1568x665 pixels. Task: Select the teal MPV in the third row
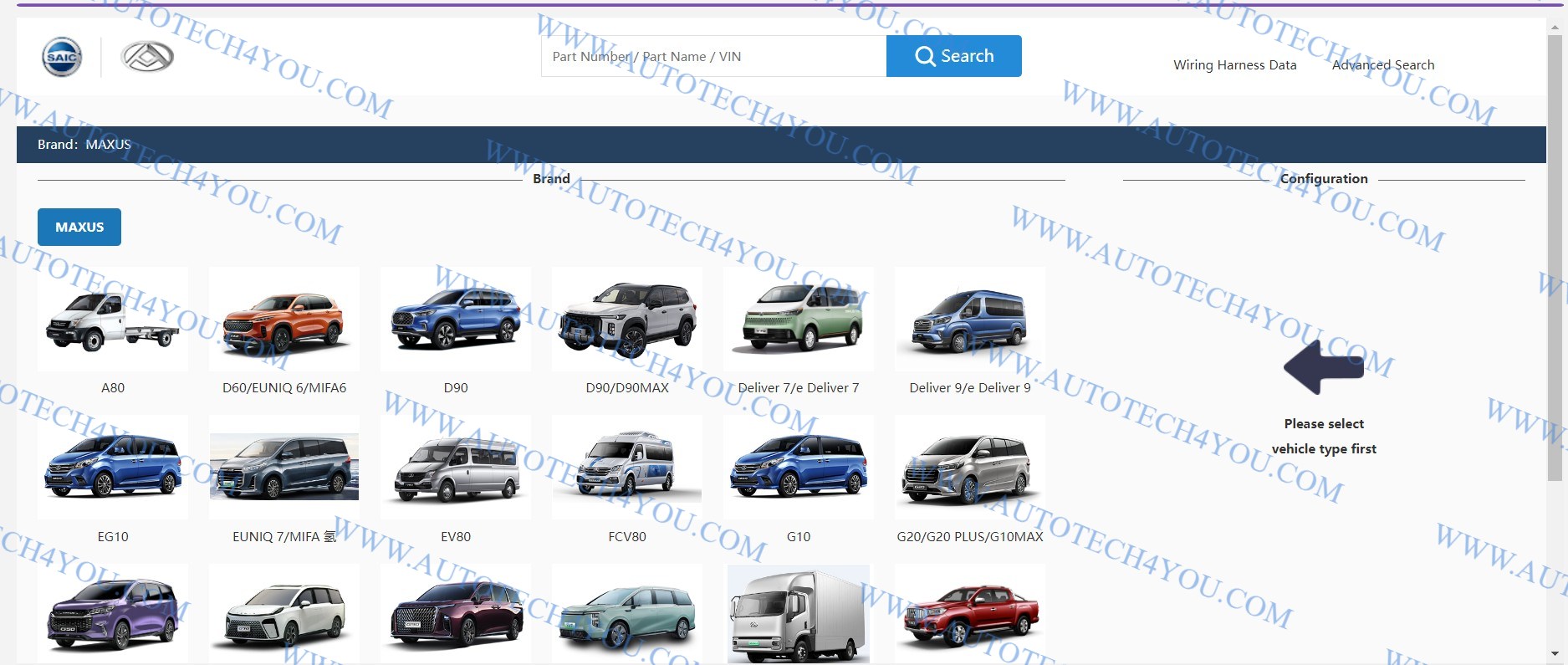(x=627, y=614)
